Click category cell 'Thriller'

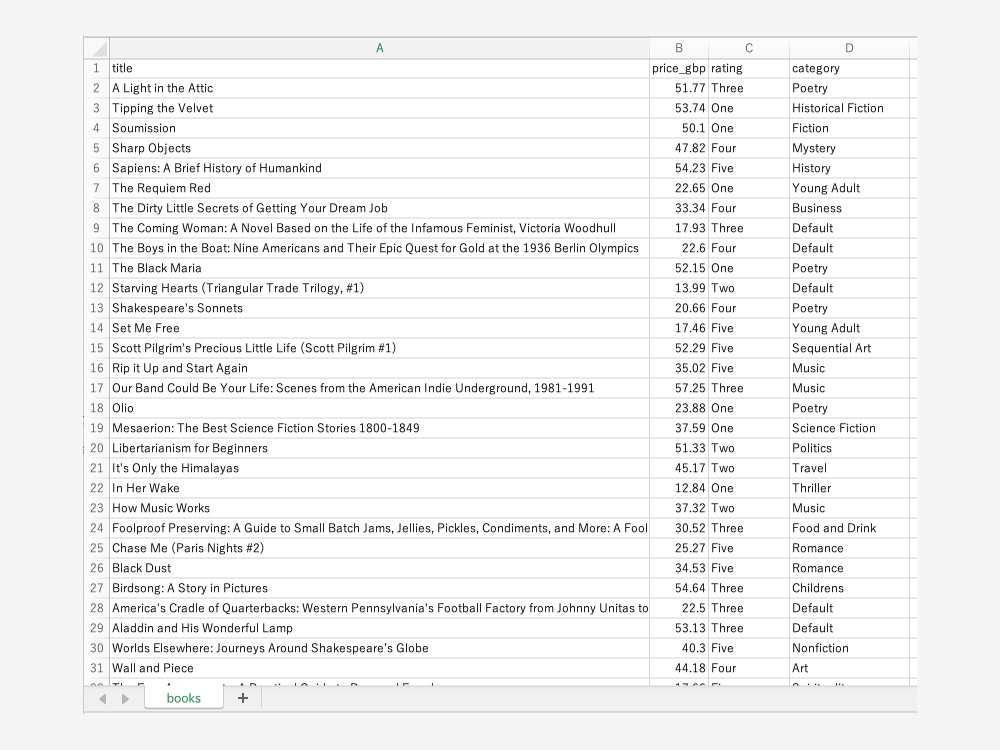coord(849,488)
